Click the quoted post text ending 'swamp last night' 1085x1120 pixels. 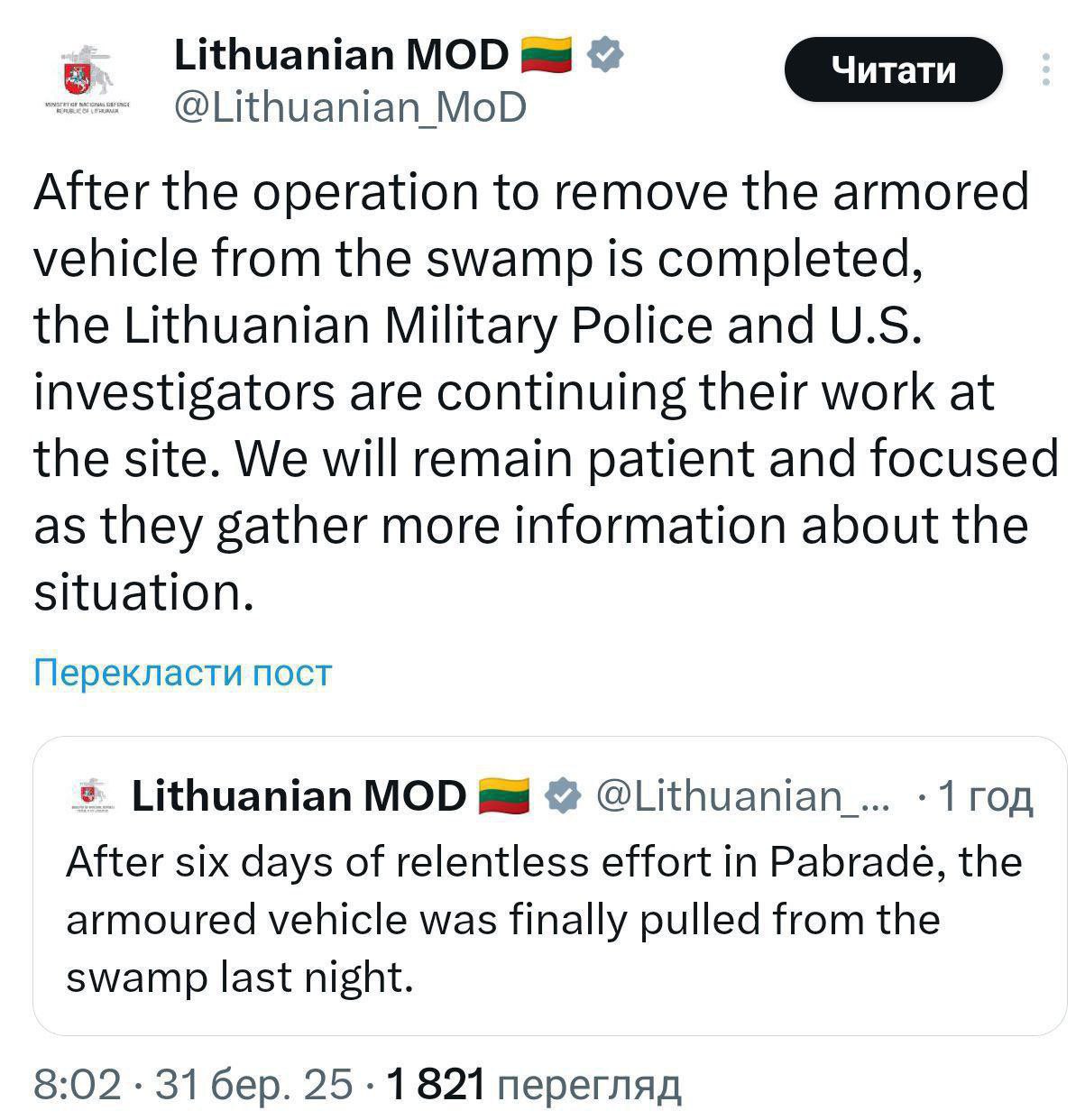tap(239, 978)
